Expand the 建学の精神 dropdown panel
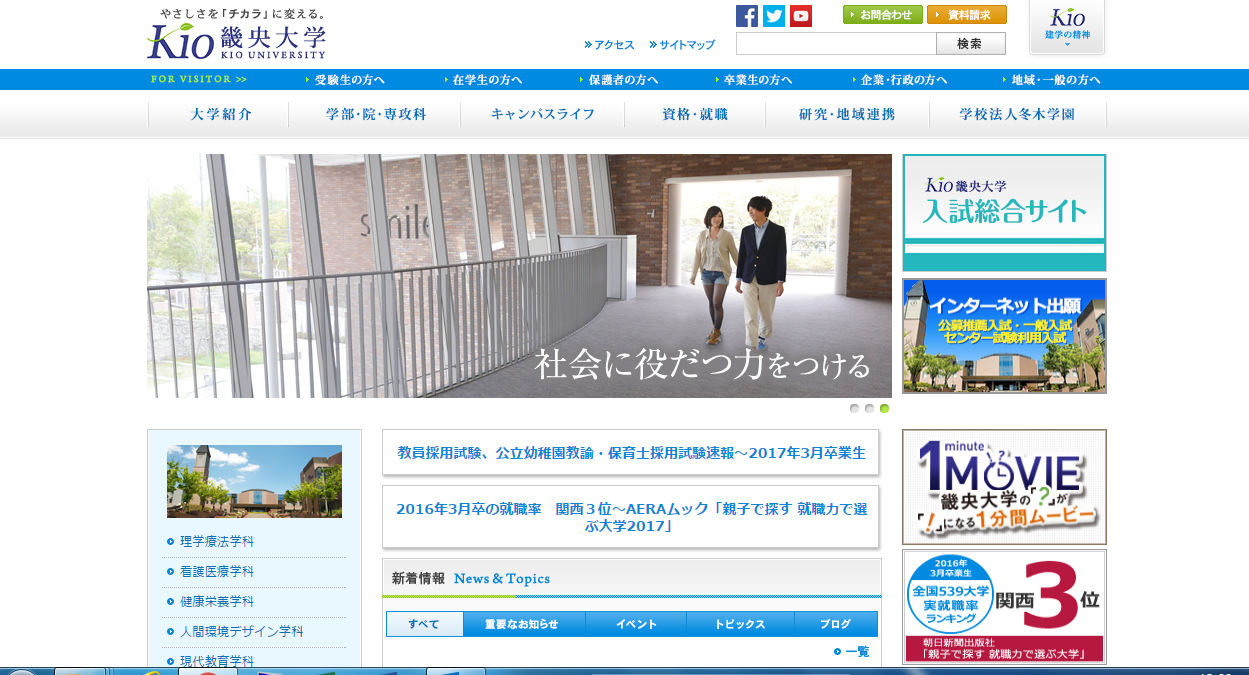The height and width of the screenshot is (675, 1249). tap(1067, 27)
